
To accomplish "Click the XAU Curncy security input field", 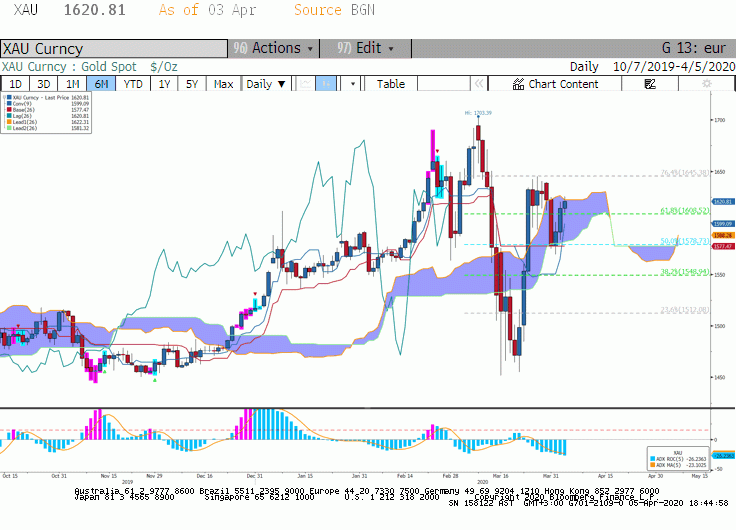I will [114, 49].
